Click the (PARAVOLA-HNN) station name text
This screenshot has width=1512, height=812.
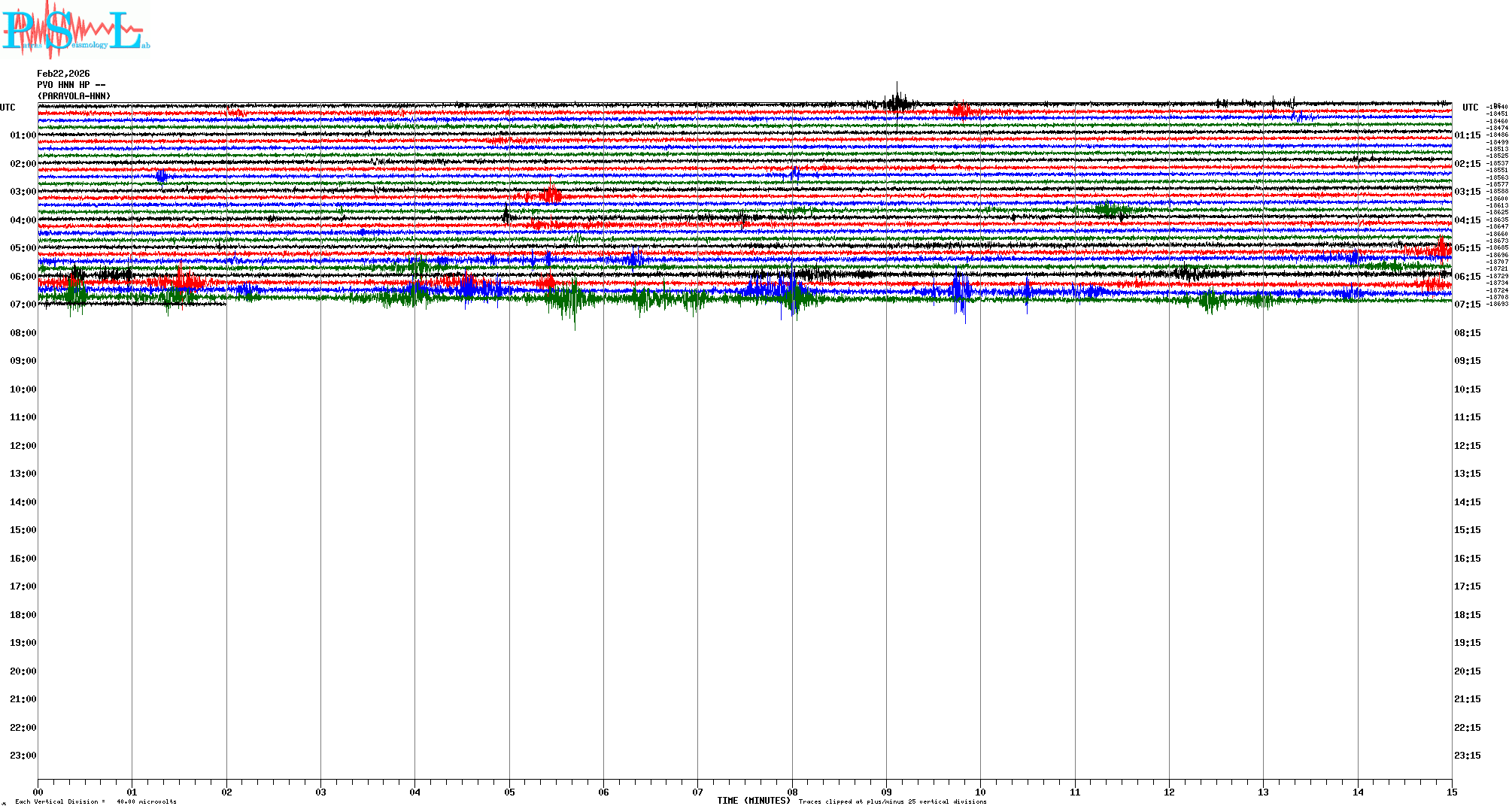point(74,96)
